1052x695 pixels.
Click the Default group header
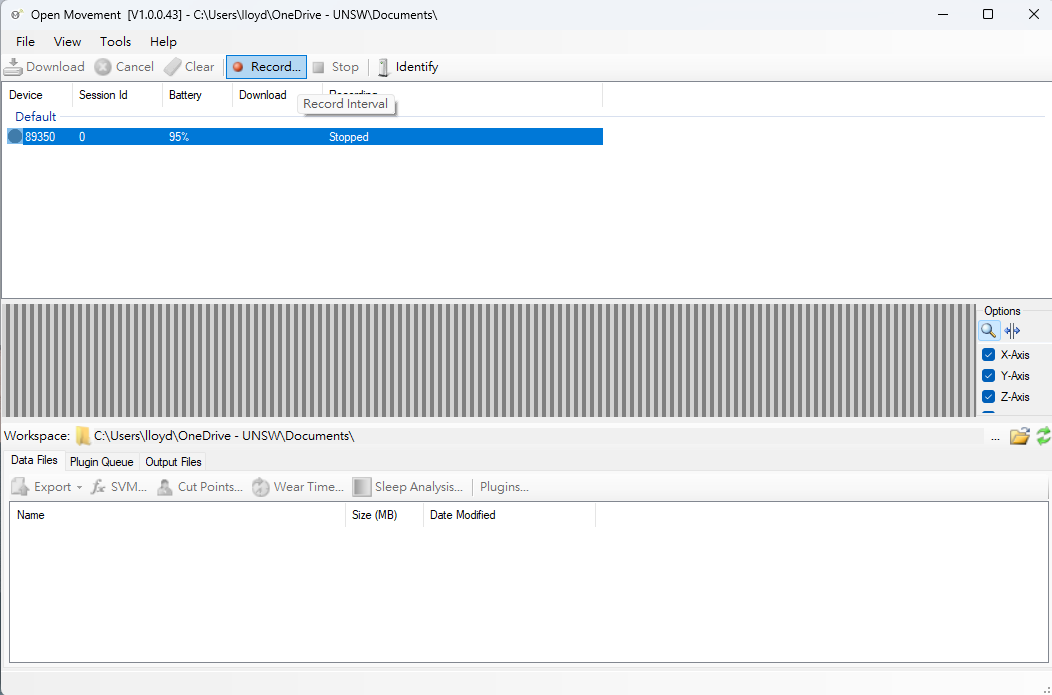pyautogui.click(x=36, y=117)
